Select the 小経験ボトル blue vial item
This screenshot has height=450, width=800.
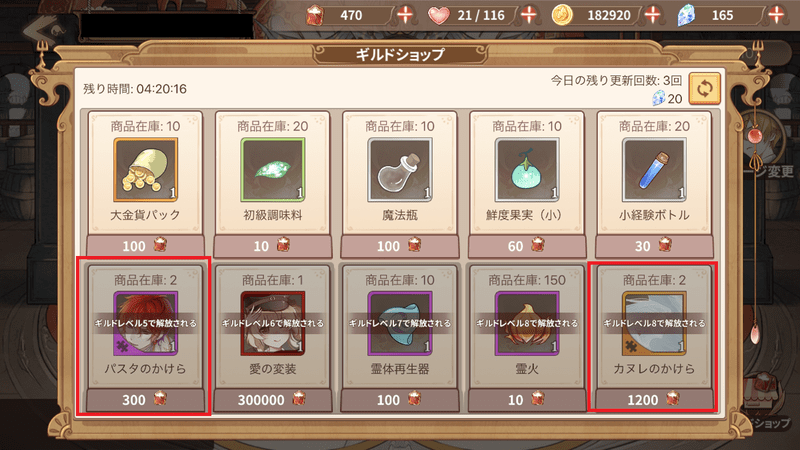click(x=654, y=170)
